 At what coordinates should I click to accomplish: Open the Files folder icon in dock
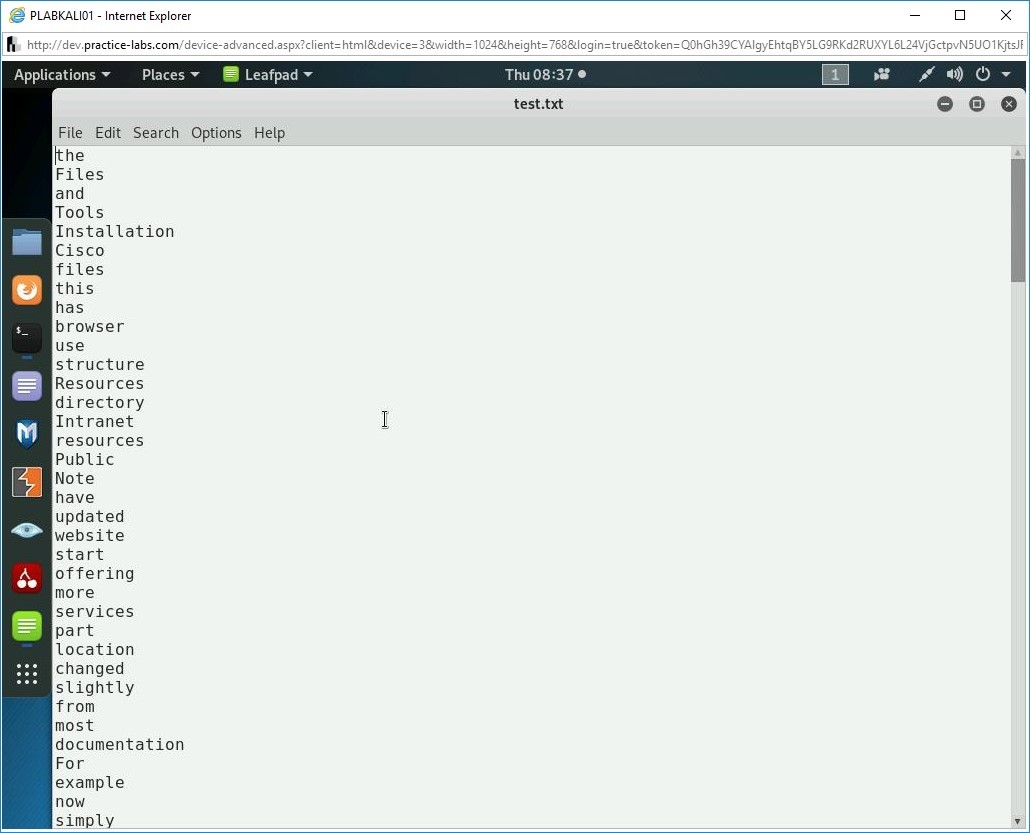27,242
